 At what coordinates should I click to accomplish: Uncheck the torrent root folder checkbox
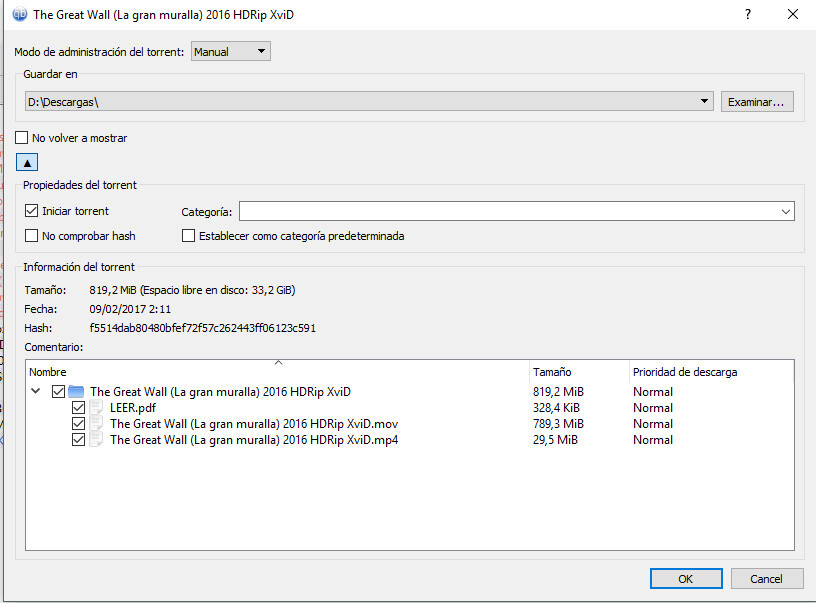[x=58, y=391]
